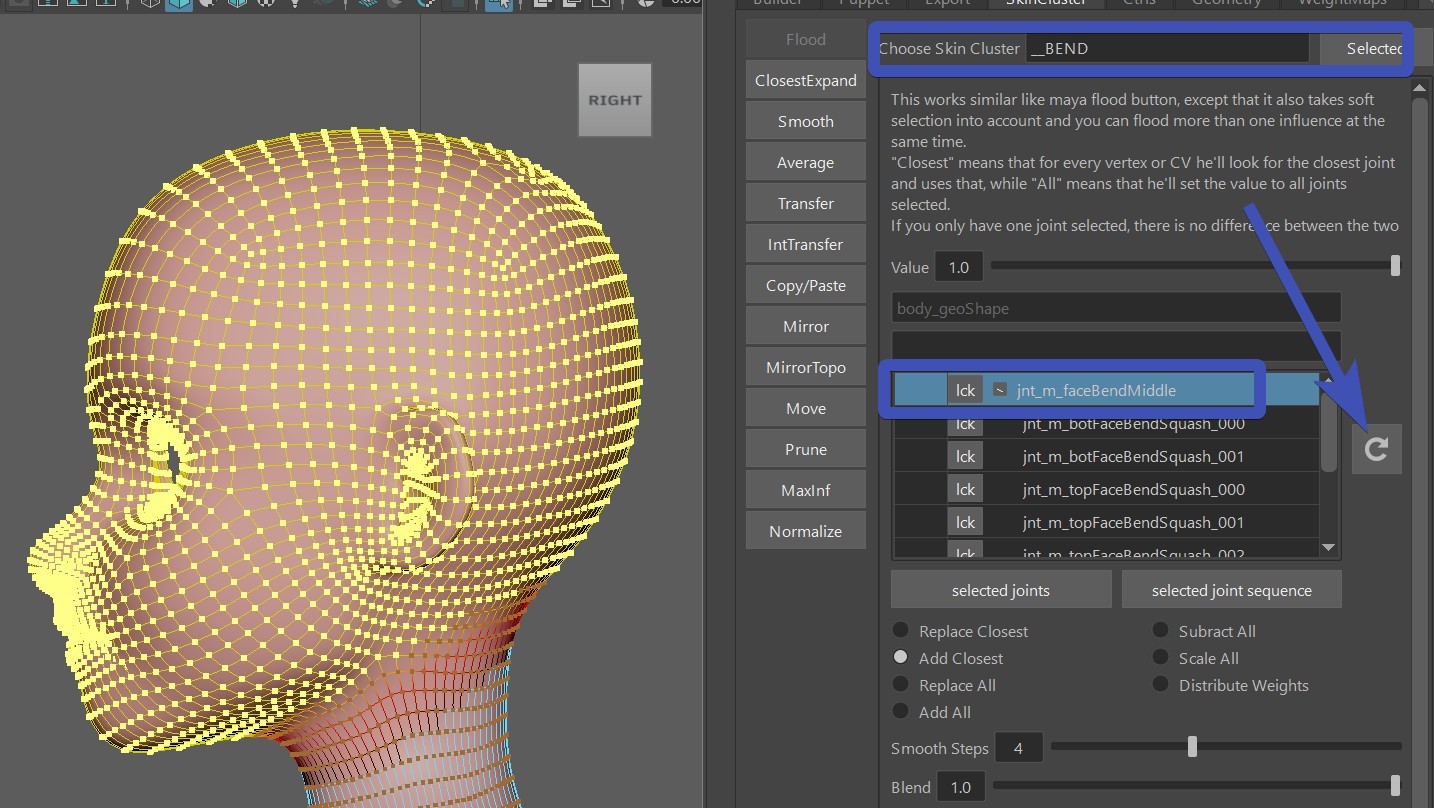1434x808 pixels.
Task: Select the Add All radio option
Action: coord(901,711)
